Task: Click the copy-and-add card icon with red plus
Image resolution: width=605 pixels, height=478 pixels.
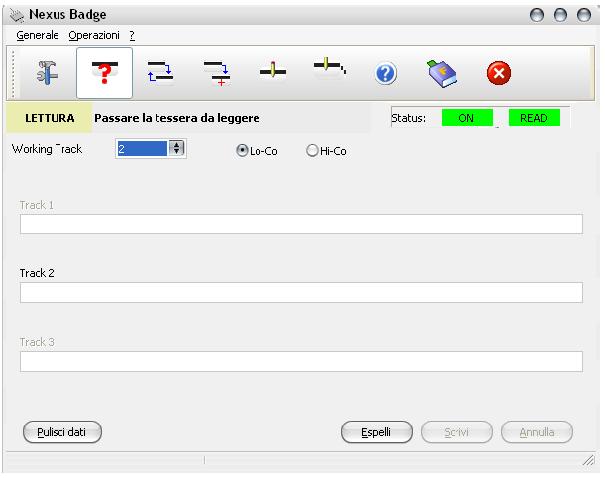Action: (217, 73)
